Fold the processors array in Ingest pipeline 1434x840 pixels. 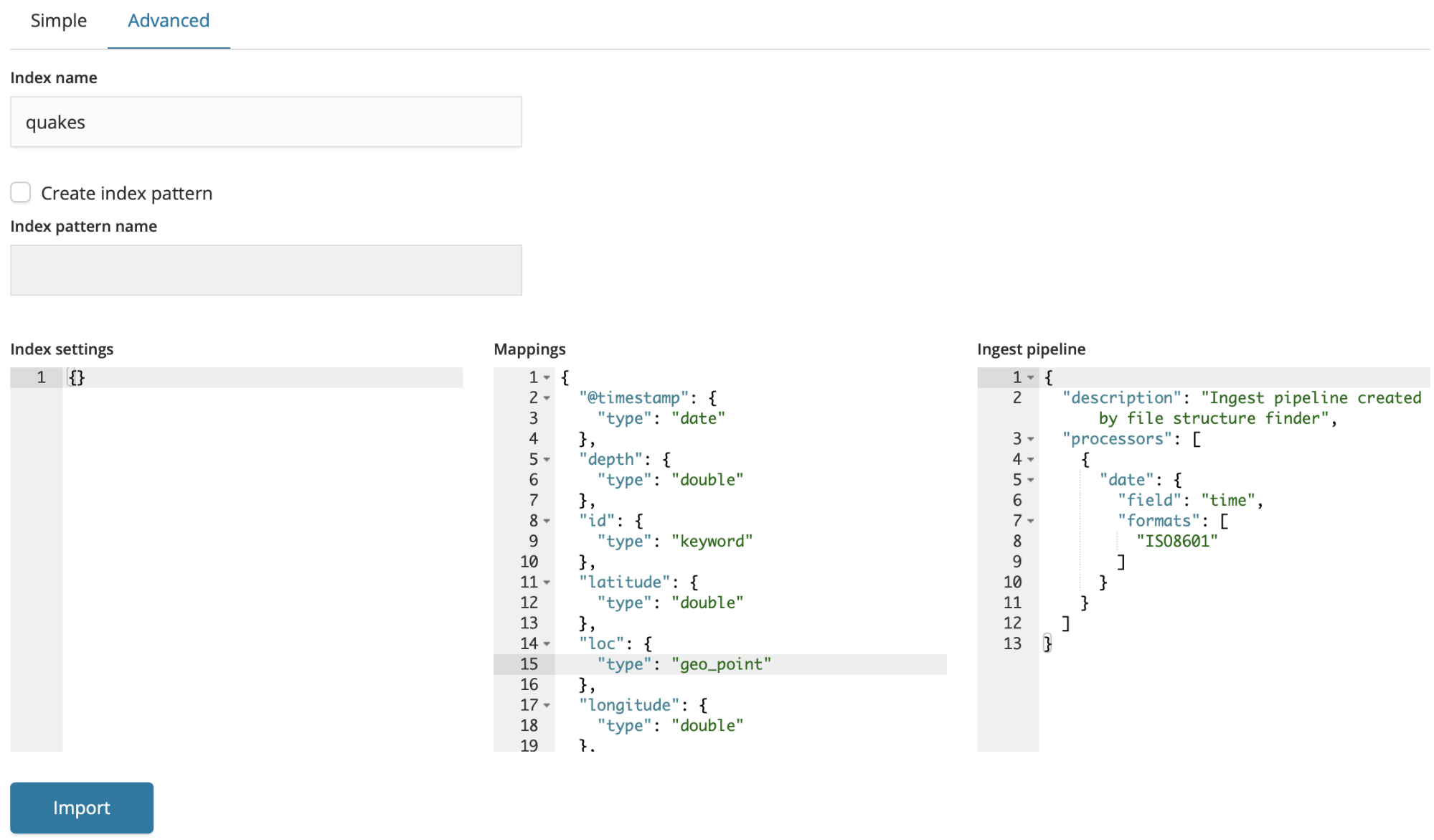(1030, 439)
